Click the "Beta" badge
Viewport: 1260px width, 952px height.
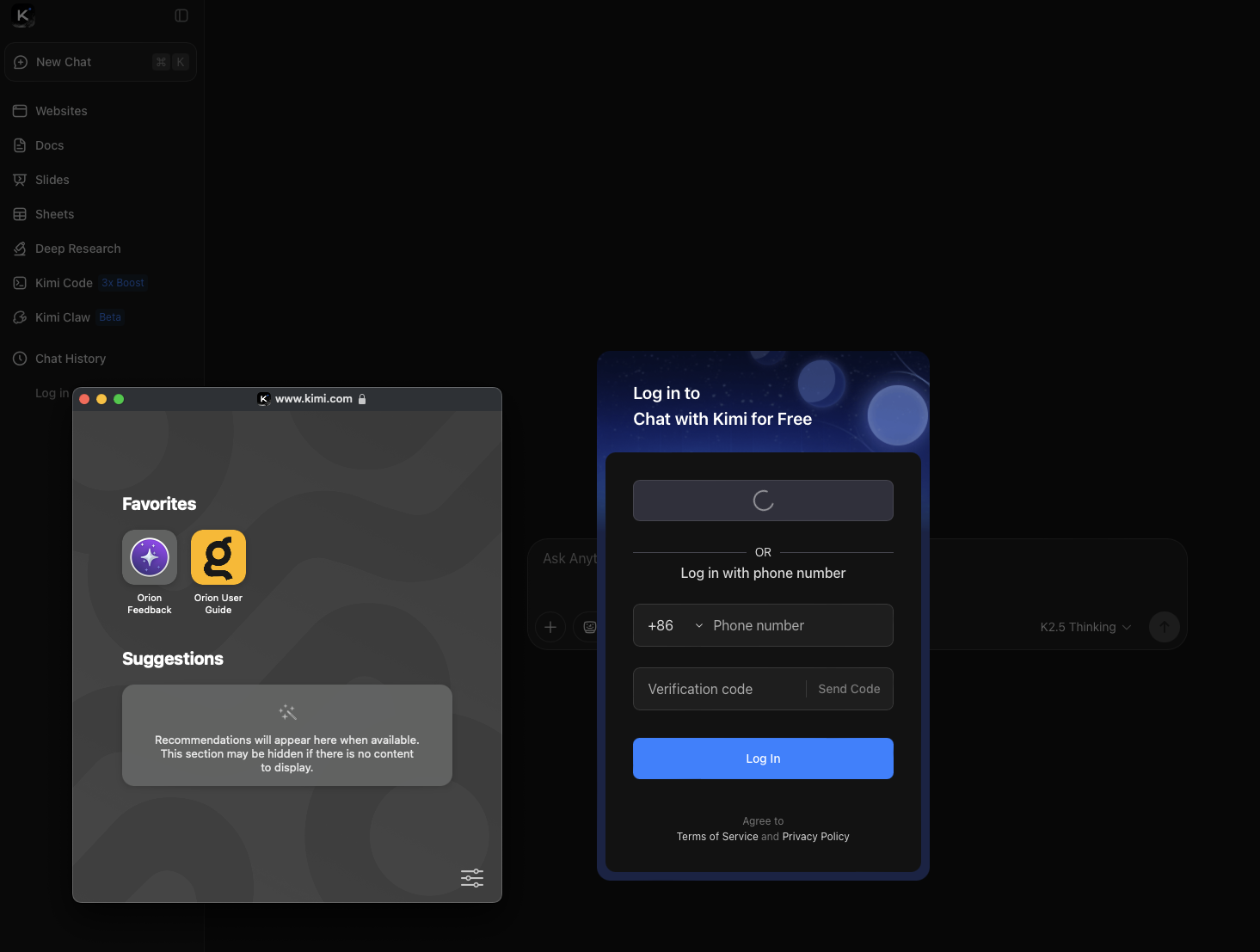tap(110, 317)
